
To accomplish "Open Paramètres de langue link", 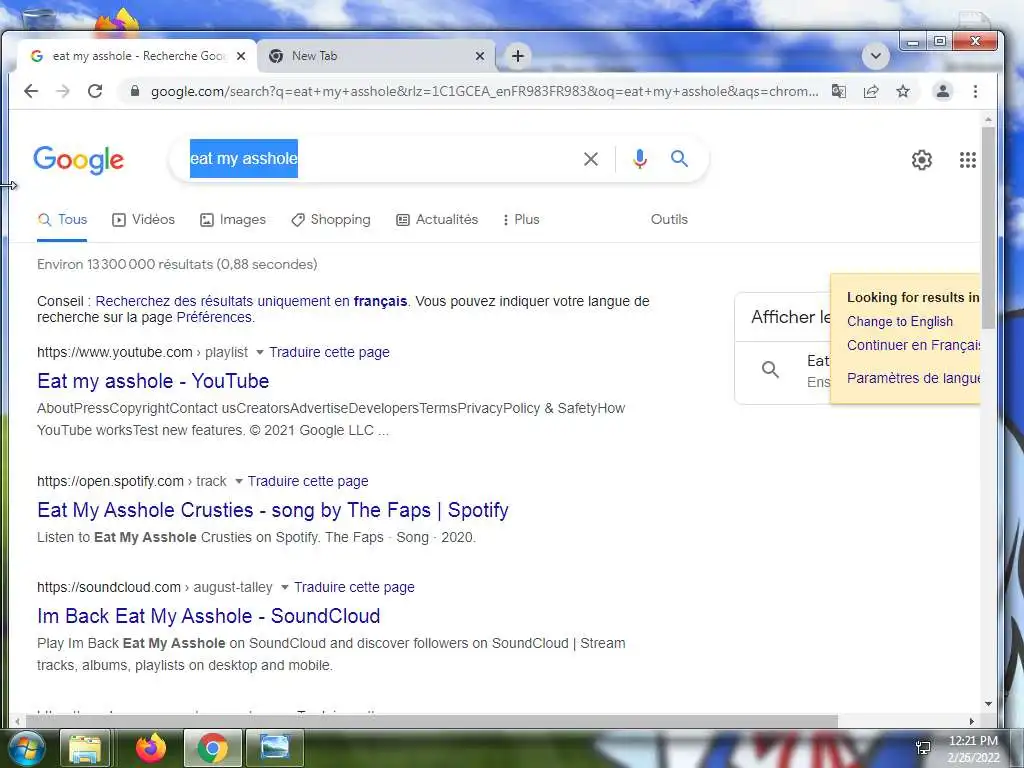I will pyautogui.click(x=913, y=377).
